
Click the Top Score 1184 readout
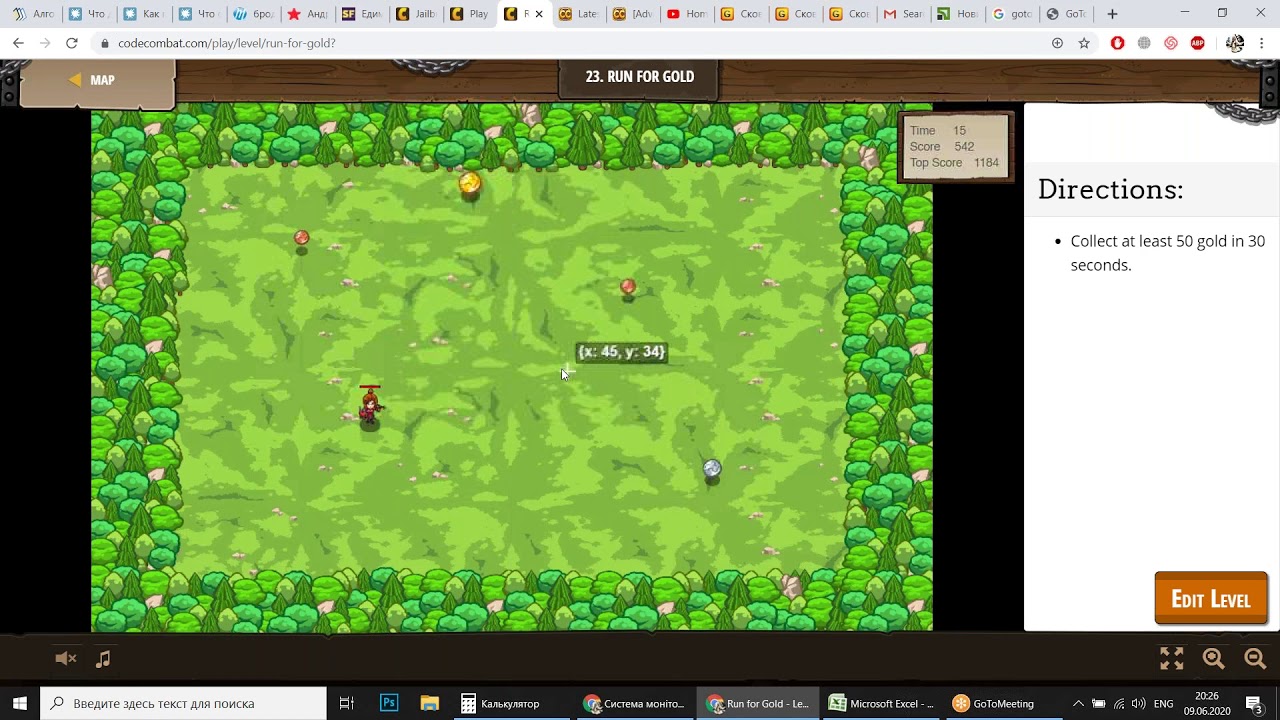pos(954,163)
